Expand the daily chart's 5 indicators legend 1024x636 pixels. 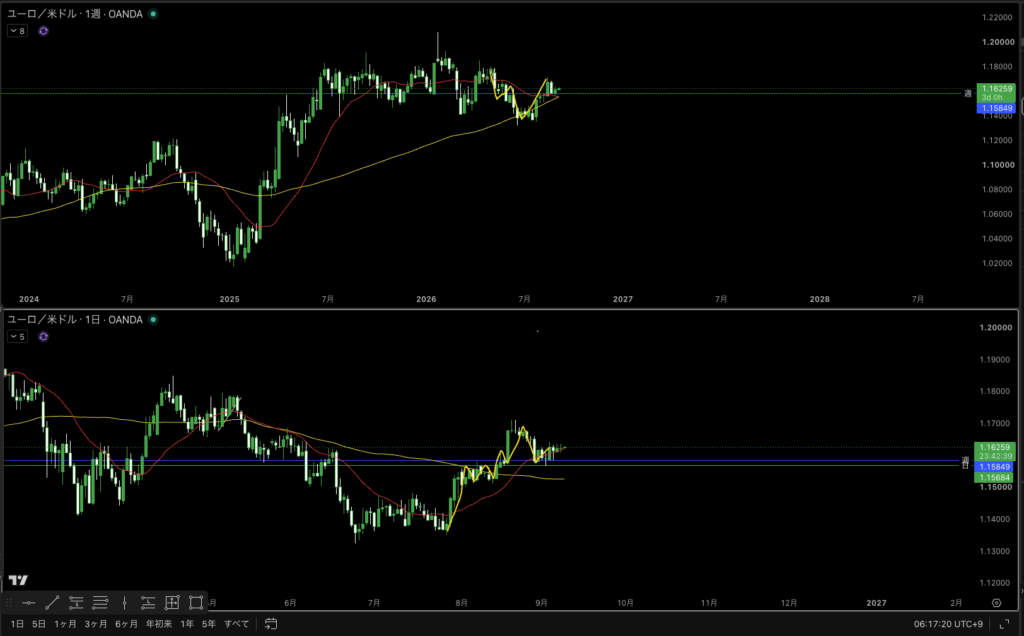tap(18, 336)
